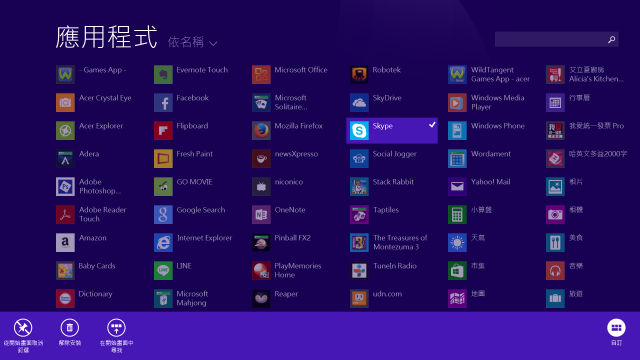Image resolution: width=640 pixels, height=360 pixels.
Task: Open the 相片 photos tile
Action: pyautogui.click(x=555, y=187)
